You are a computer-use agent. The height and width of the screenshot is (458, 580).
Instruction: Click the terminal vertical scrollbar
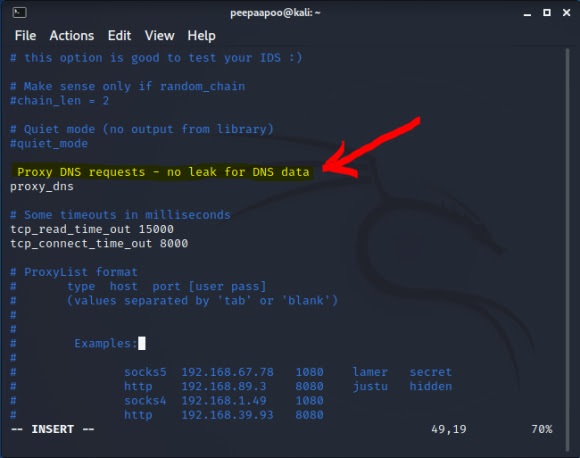tap(567, 250)
